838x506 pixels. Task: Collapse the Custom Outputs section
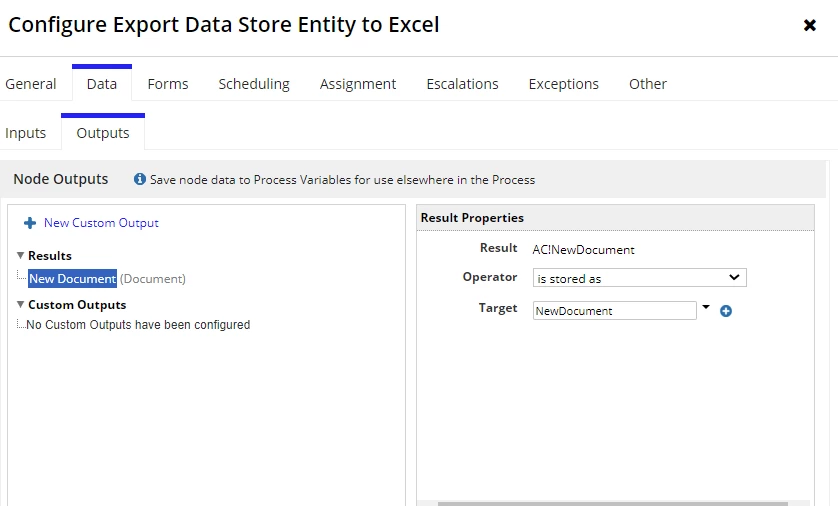pyautogui.click(x=20, y=305)
